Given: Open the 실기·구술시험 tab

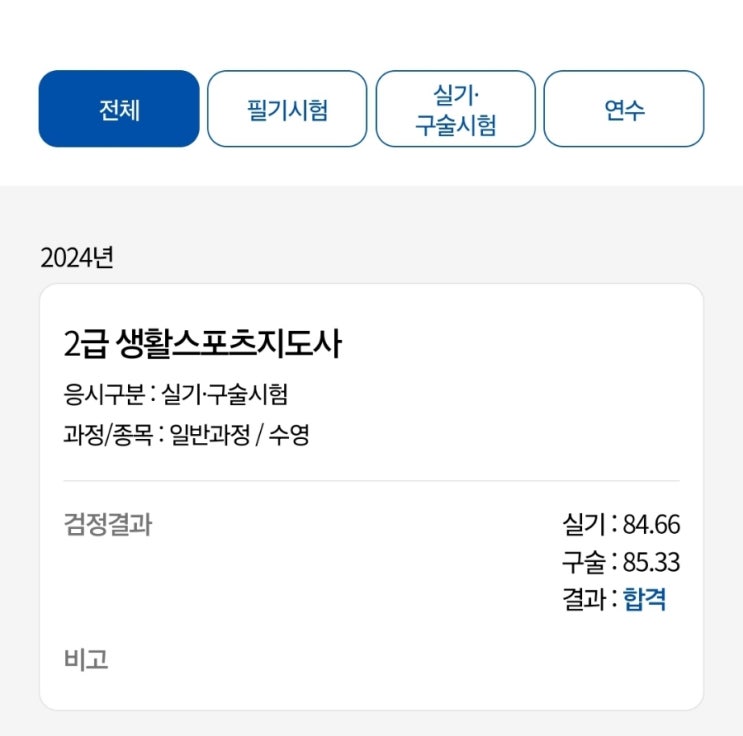Looking at the screenshot, I should [455, 109].
